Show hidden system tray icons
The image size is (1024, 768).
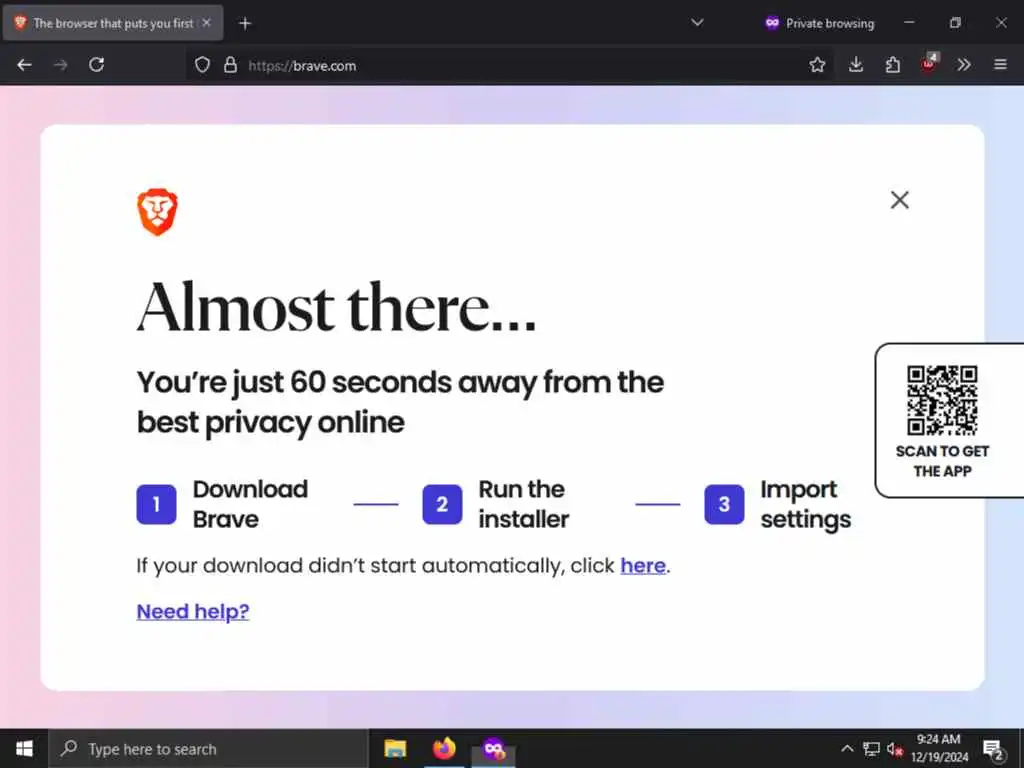(847, 748)
